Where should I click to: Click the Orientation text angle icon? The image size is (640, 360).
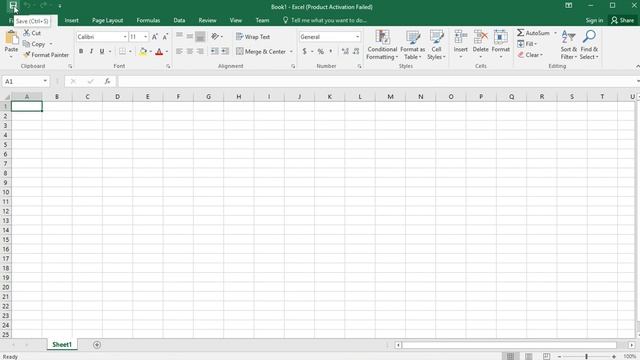click(215, 36)
